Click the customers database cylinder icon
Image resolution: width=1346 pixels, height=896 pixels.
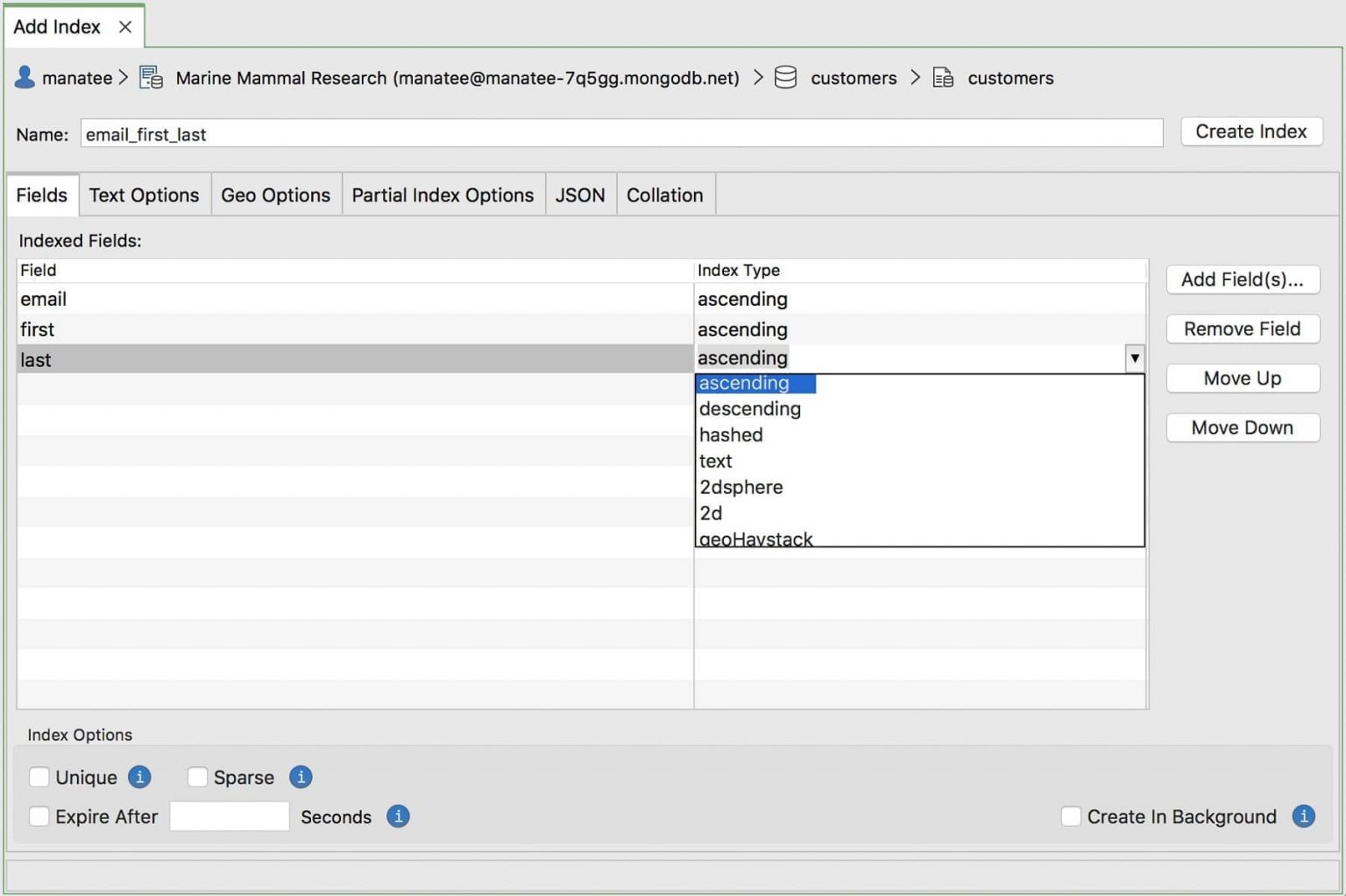[786, 77]
